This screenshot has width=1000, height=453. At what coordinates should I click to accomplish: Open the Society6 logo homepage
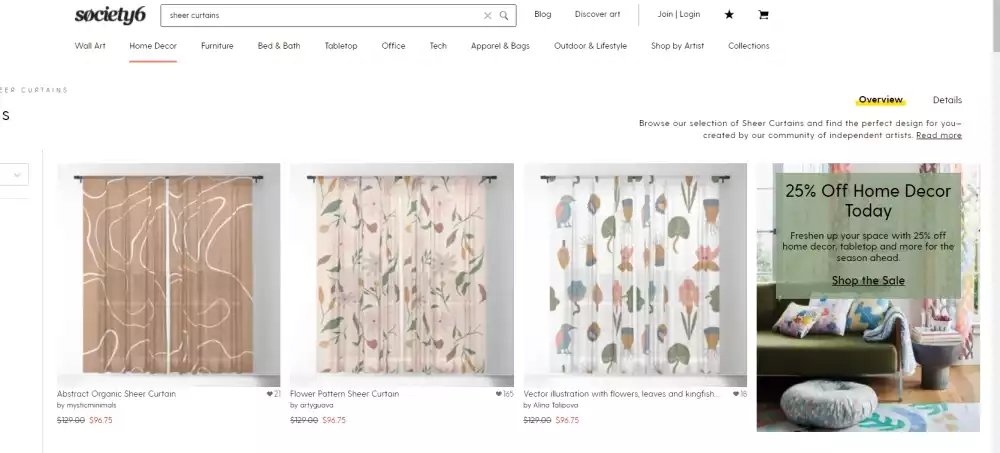point(110,15)
